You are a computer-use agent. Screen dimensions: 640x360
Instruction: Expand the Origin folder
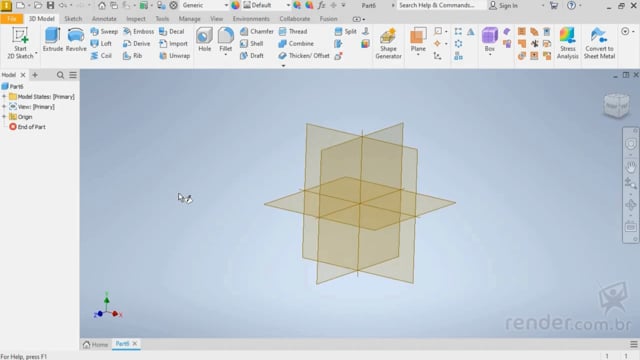click(x=4, y=117)
